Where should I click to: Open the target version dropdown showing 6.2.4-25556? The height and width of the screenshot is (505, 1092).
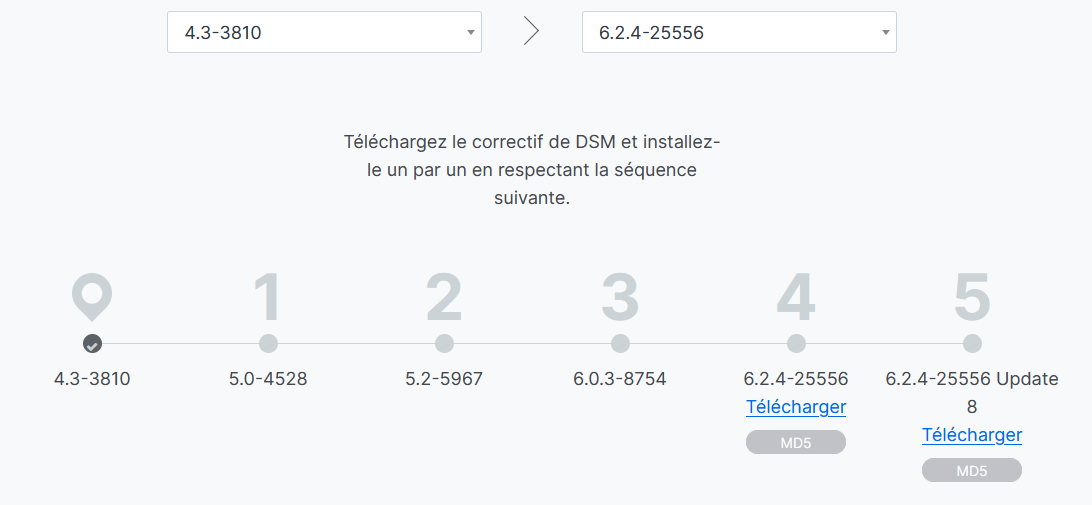click(740, 31)
